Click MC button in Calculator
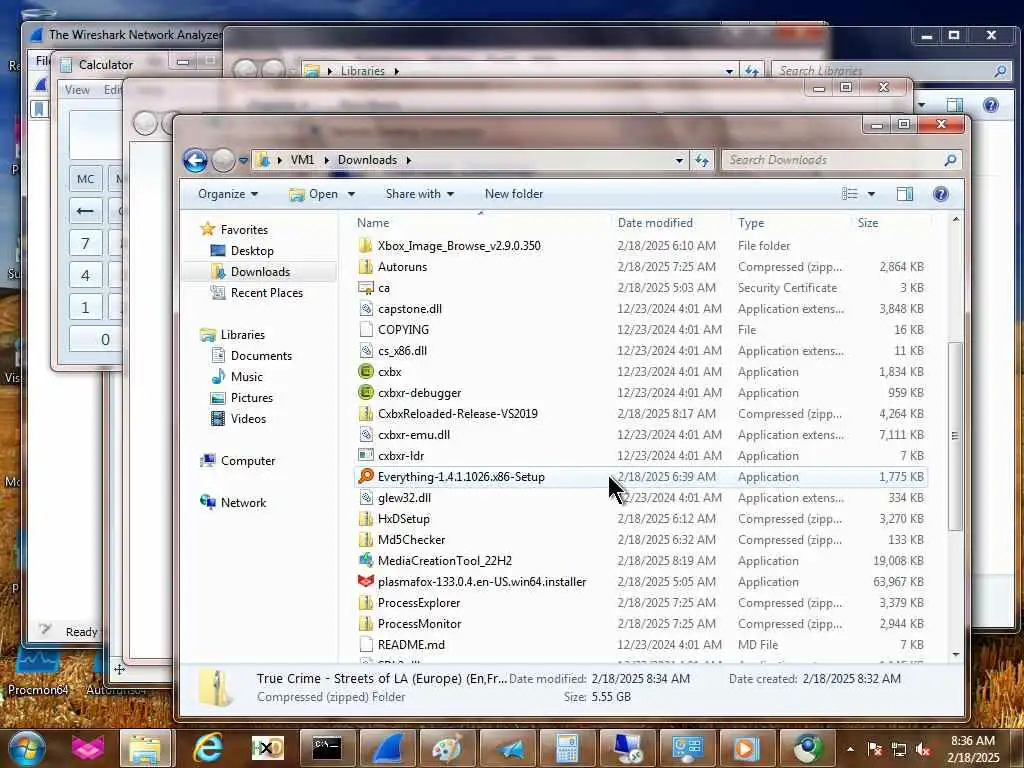The image size is (1024, 768). 86,179
